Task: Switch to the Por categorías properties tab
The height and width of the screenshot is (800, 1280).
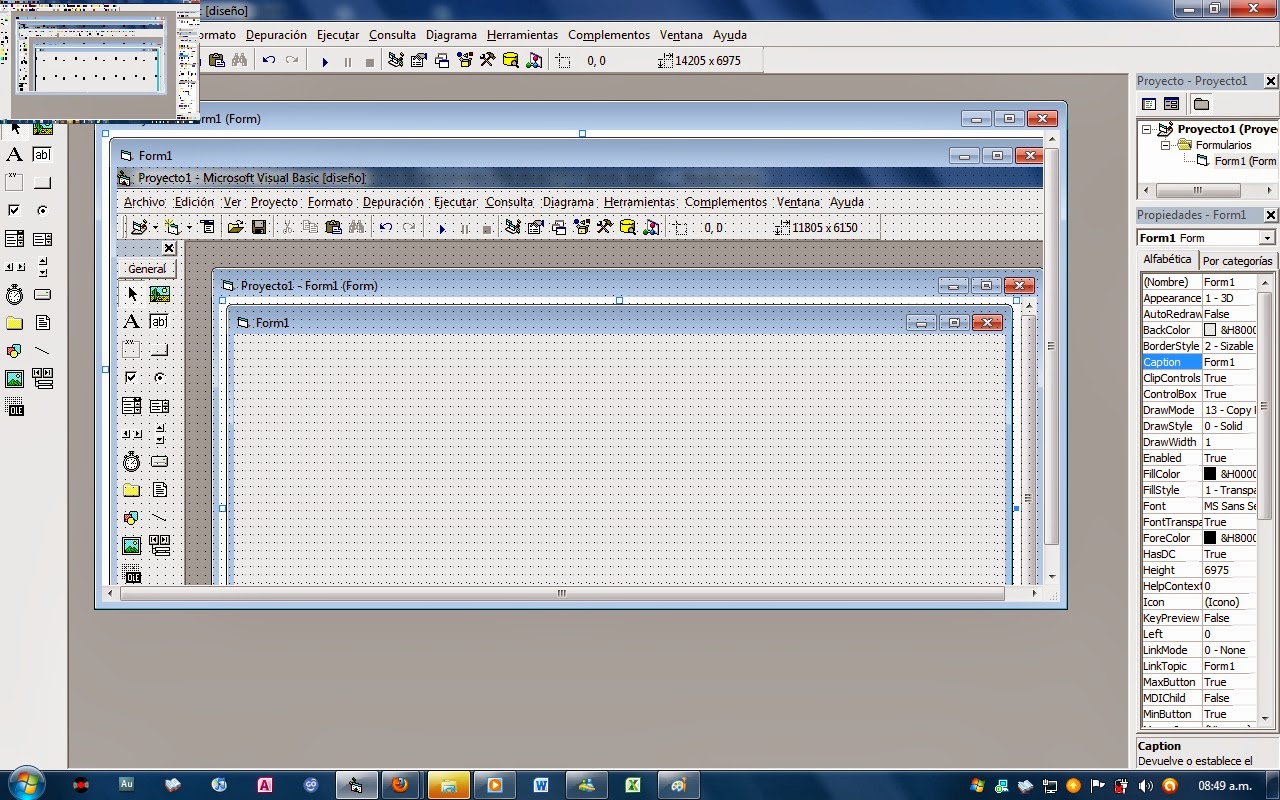Action: click(1237, 259)
